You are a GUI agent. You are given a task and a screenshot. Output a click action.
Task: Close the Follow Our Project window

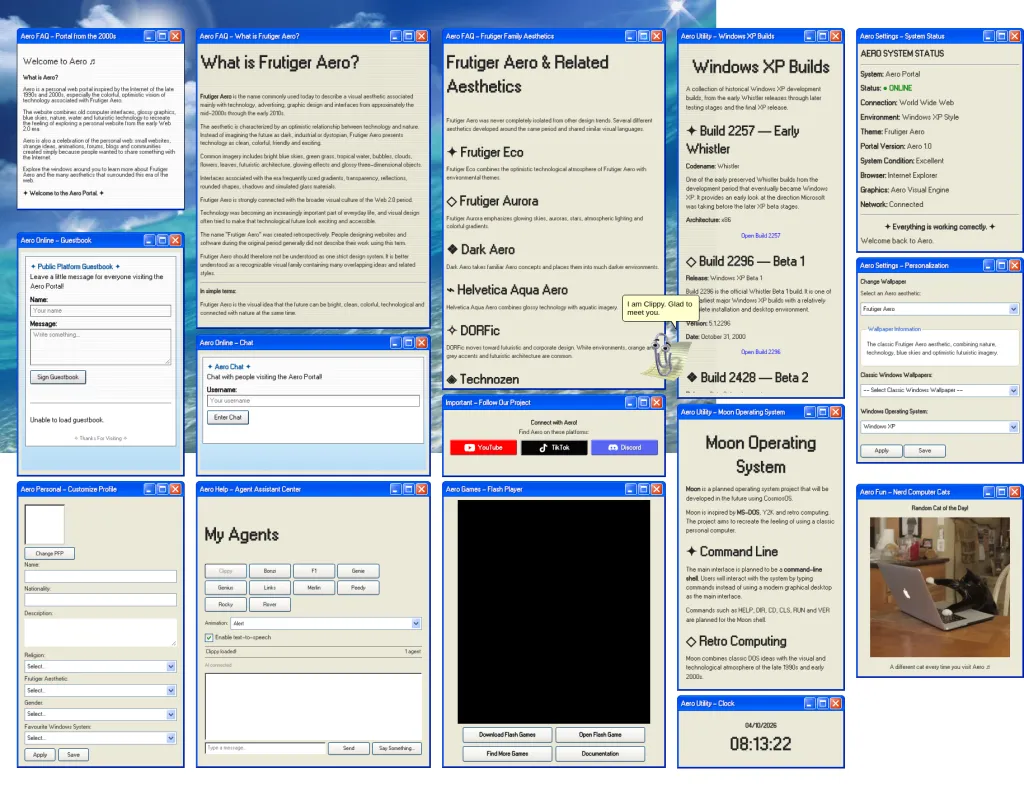(x=656, y=402)
